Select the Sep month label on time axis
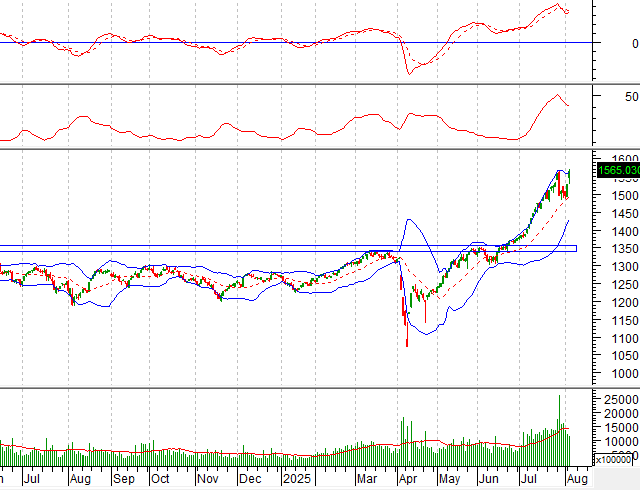Image resolution: width=640 pixels, height=490 pixels. pyautogui.click(x=126, y=480)
